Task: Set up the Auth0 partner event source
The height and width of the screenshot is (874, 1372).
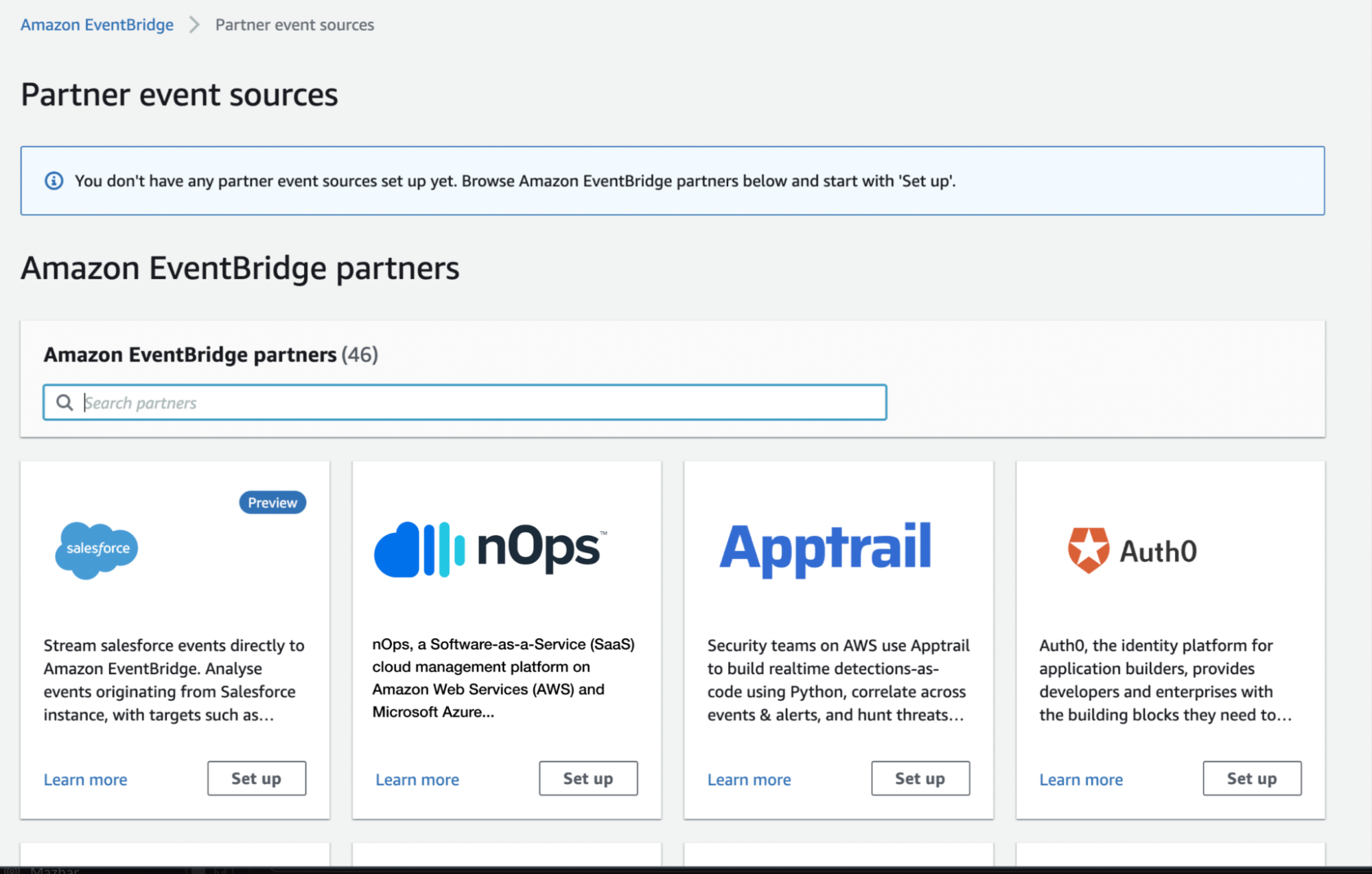Action: point(1252,778)
